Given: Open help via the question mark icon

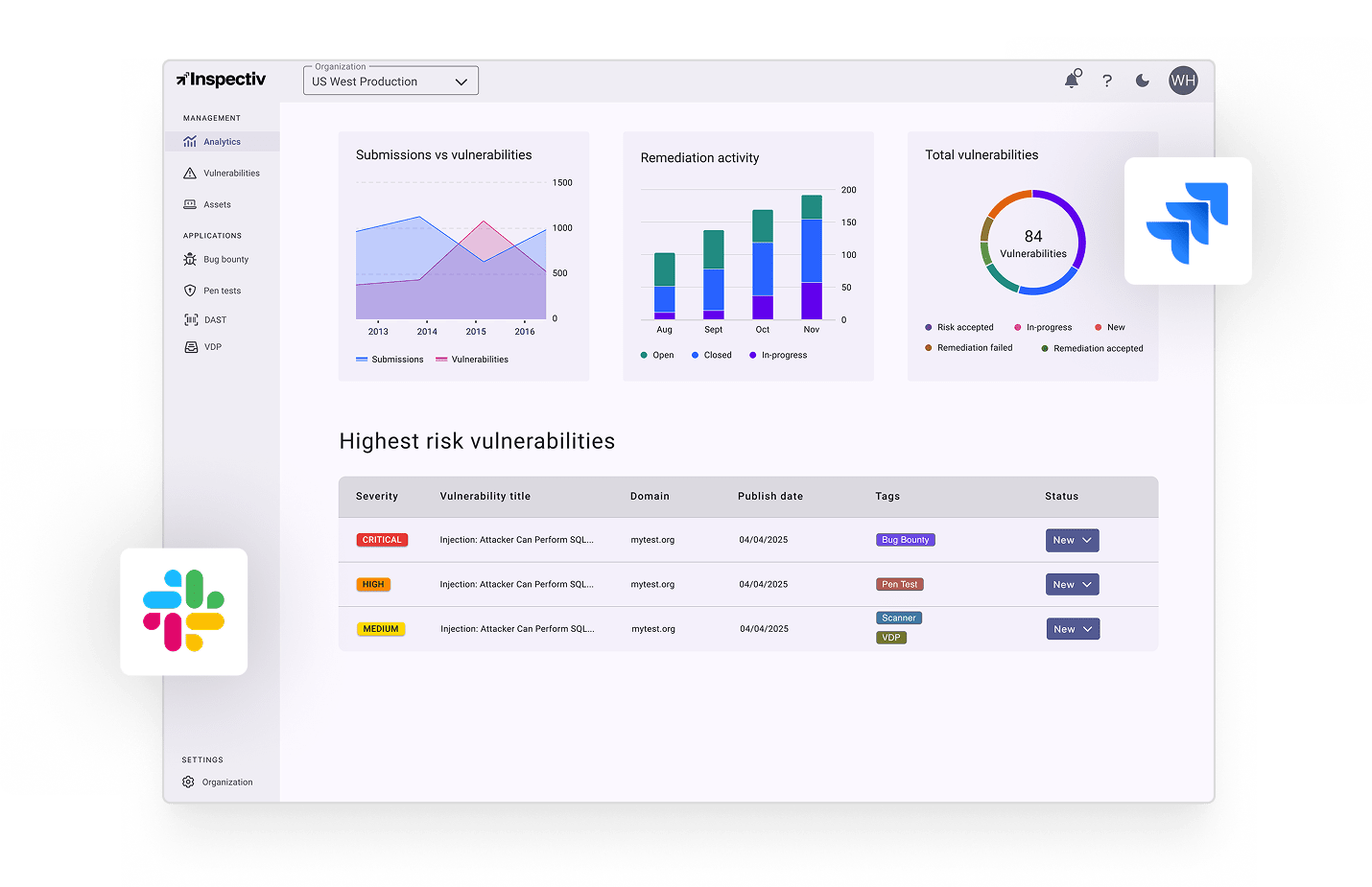Looking at the screenshot, I should pos(1107,81).
